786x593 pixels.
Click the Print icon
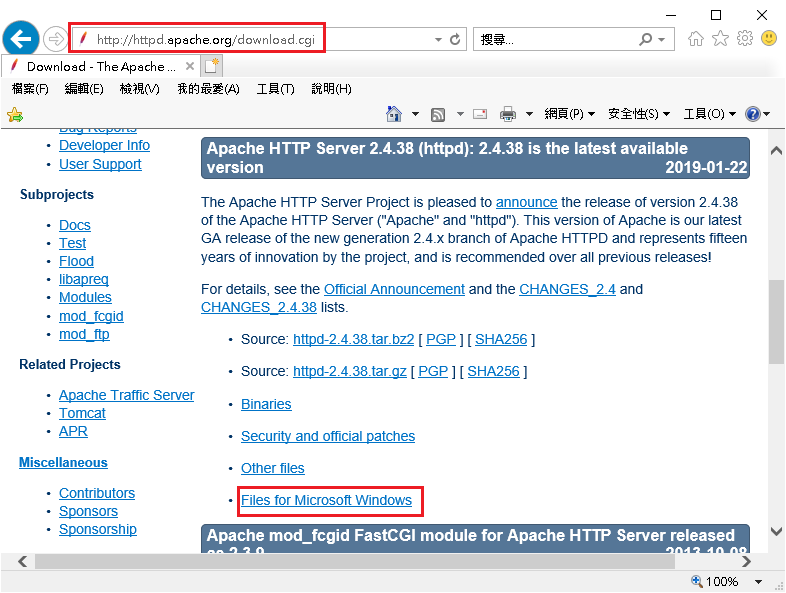pyautogui.click(x=508, y=114)
